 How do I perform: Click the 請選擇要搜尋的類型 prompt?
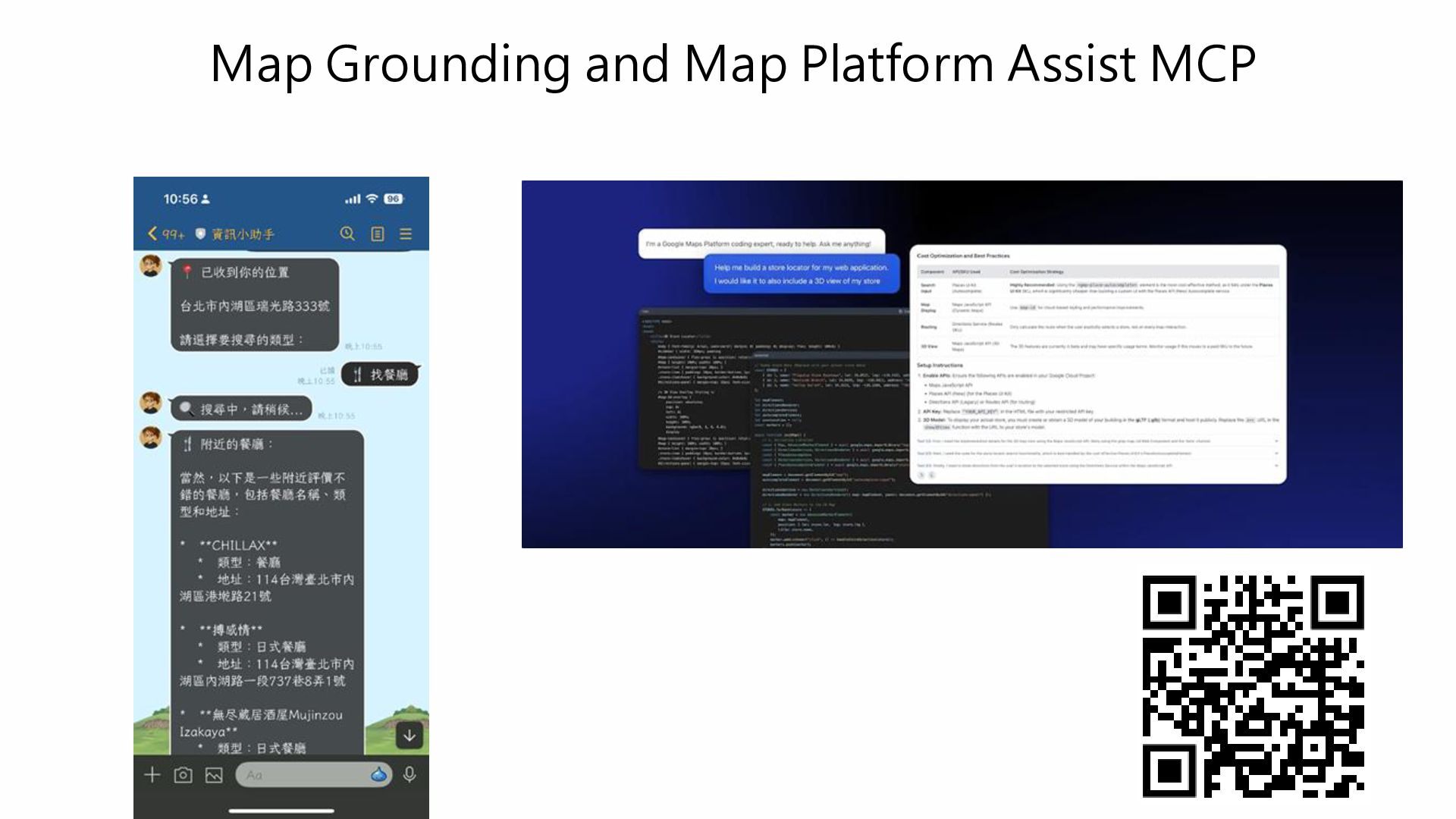[x=241, y=340]
